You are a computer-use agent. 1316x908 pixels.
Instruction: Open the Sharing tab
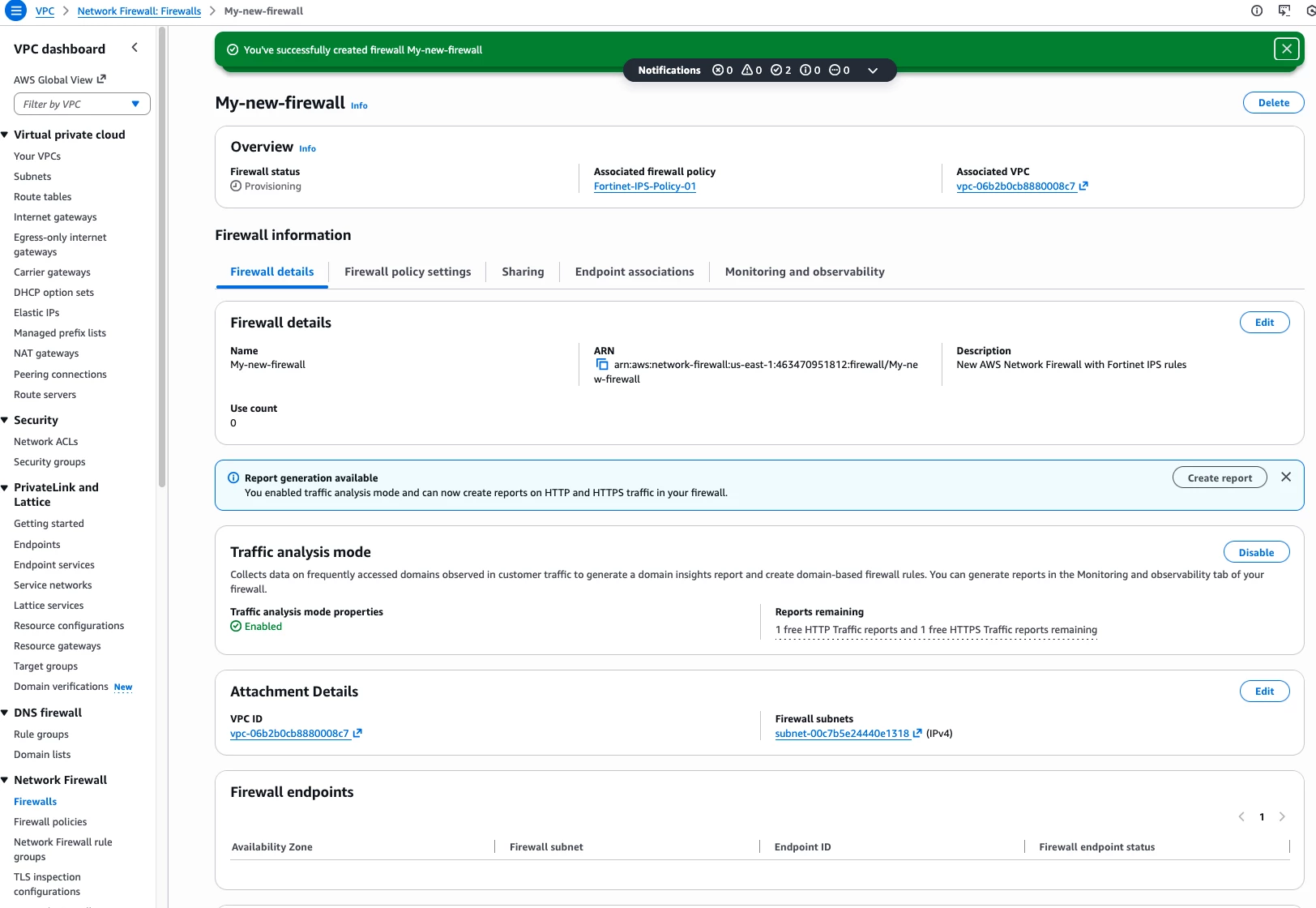click(x=523, y=272)
